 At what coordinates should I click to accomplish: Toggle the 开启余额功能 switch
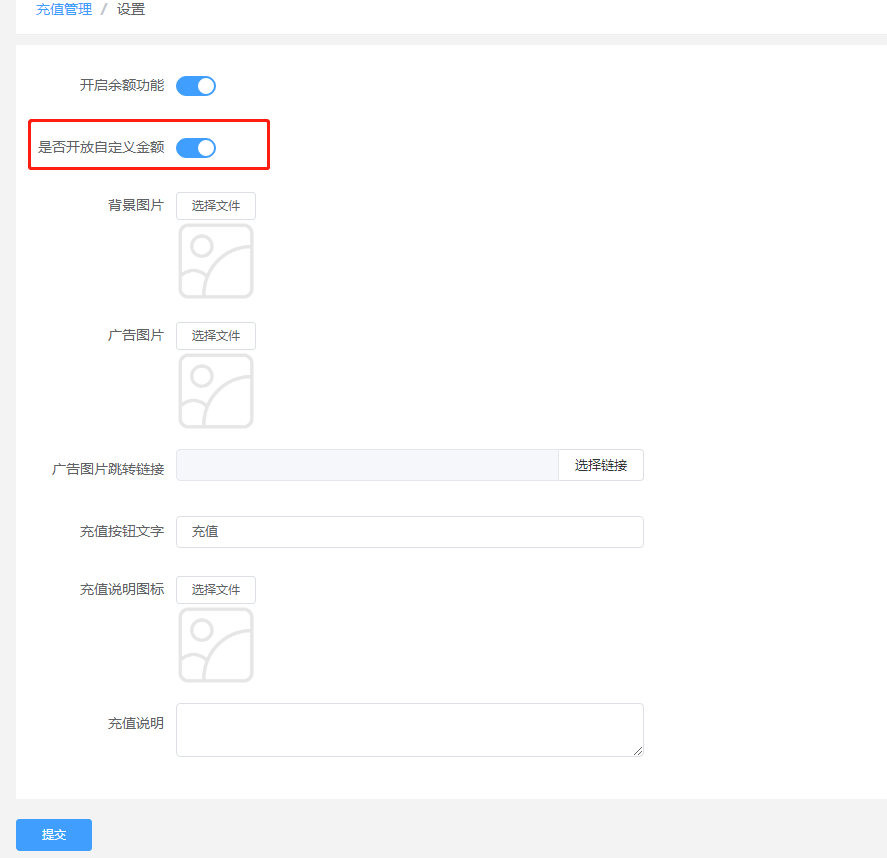click(x=196, y=86)
